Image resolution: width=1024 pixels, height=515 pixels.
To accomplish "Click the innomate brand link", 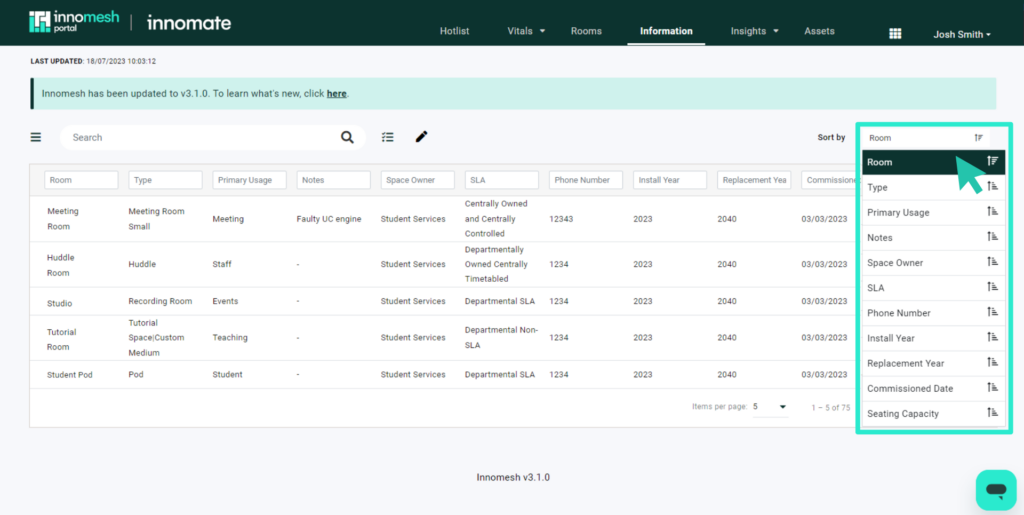I will tap(189, 23).
